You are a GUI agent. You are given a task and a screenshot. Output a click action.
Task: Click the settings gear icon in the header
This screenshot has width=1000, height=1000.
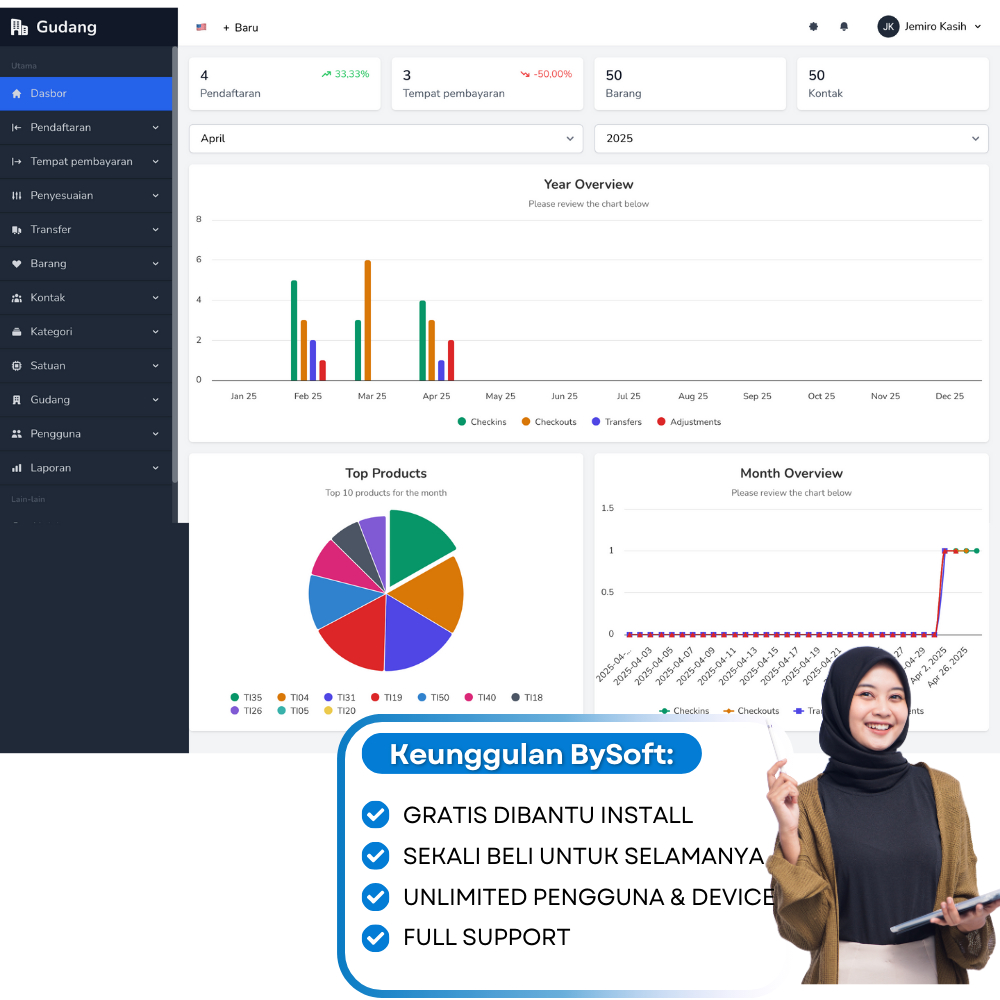tap(813, 26)
